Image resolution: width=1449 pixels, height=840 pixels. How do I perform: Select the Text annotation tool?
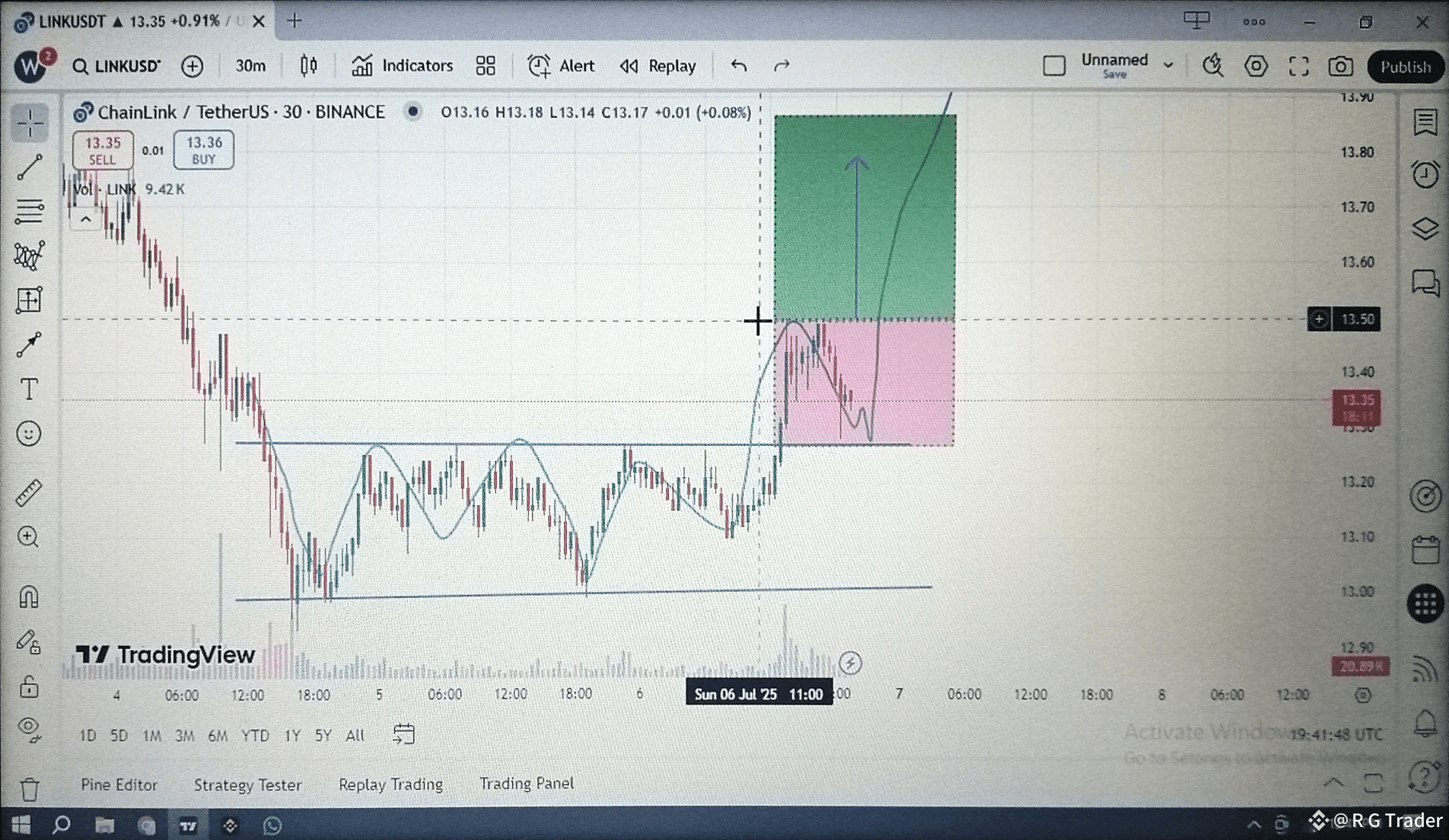30,390
